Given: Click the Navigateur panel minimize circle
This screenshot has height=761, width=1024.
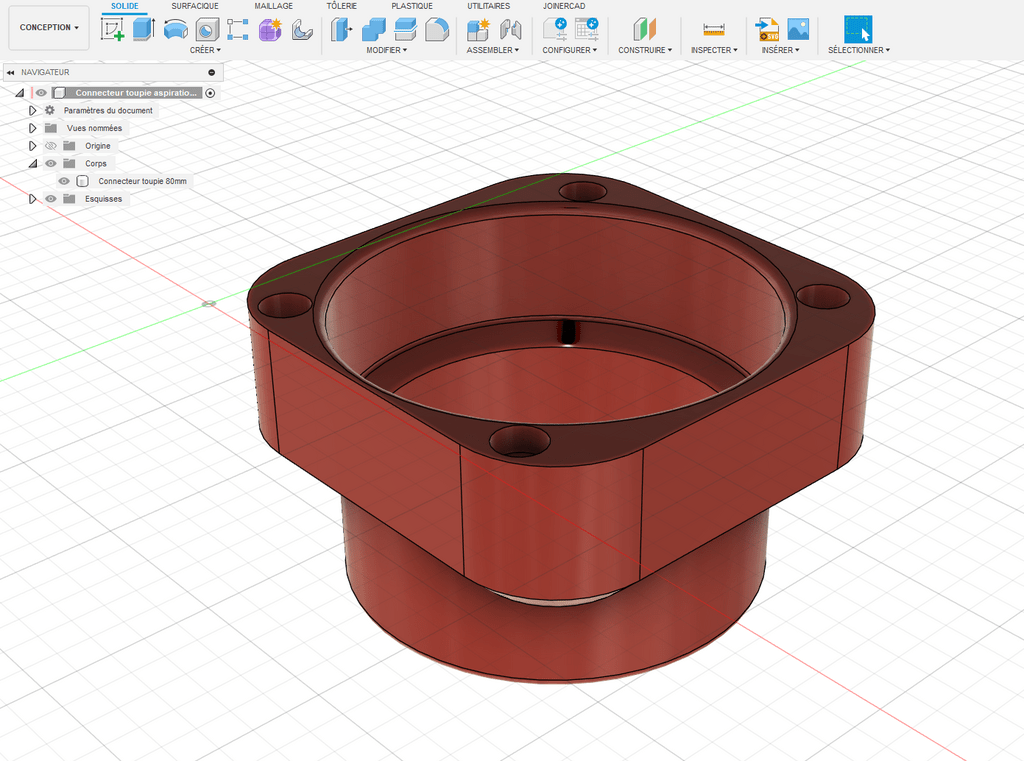Looking at the screenshot, I should click(x=212, y=73).
